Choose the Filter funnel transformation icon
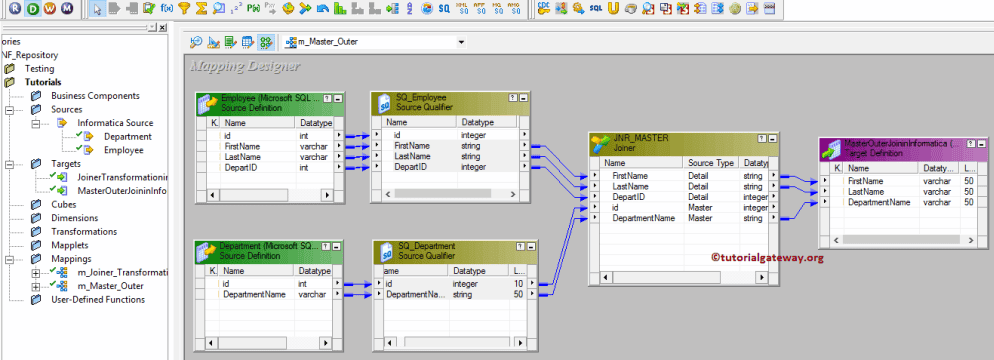Viewport: 994px width, 360px height. point(184,8)
